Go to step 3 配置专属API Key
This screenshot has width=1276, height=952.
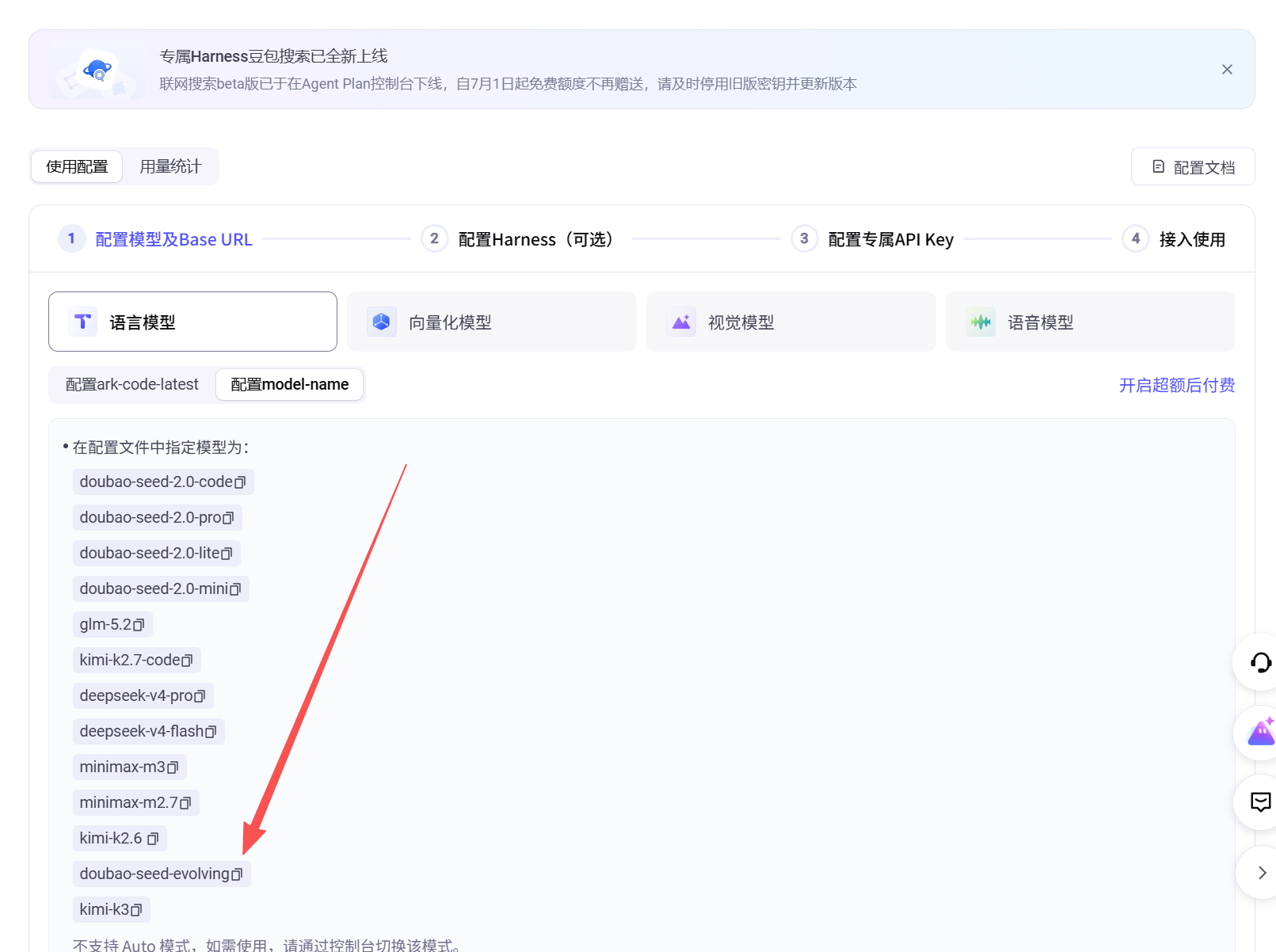point(873,239)
